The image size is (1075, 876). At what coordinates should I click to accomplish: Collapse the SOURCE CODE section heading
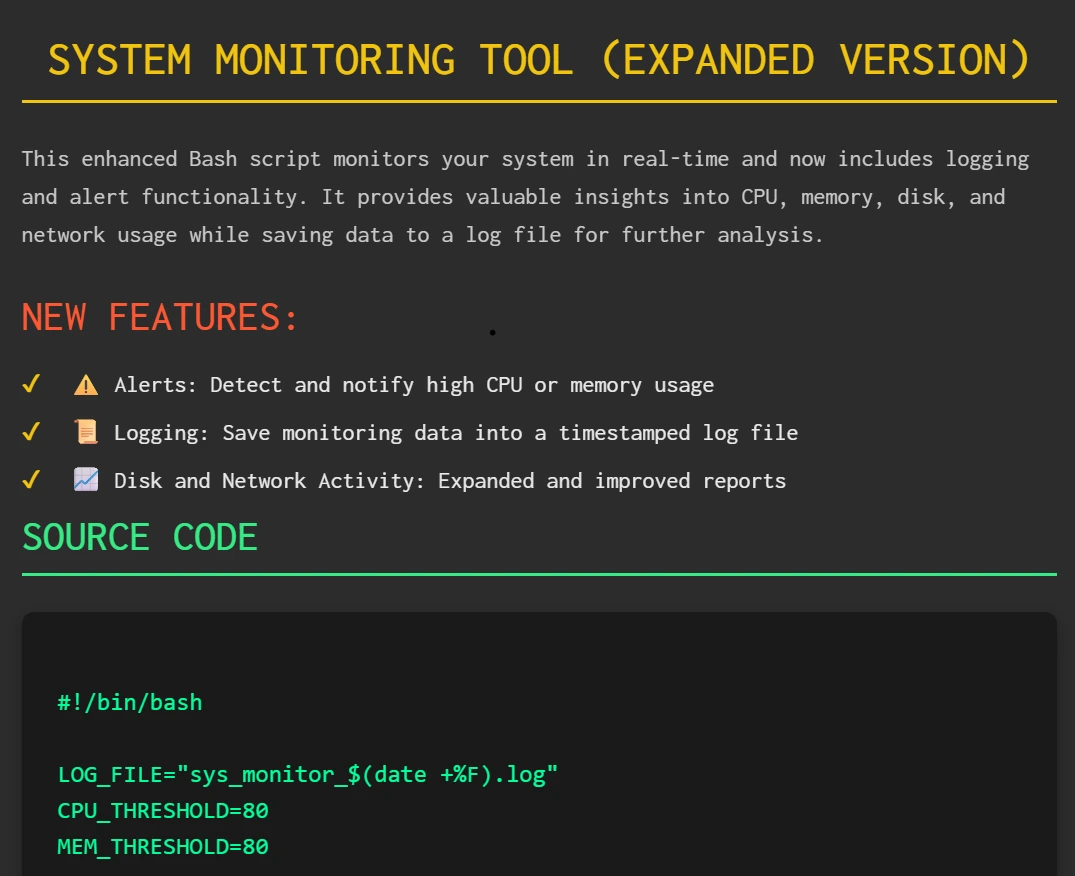(x=140, y=537)
